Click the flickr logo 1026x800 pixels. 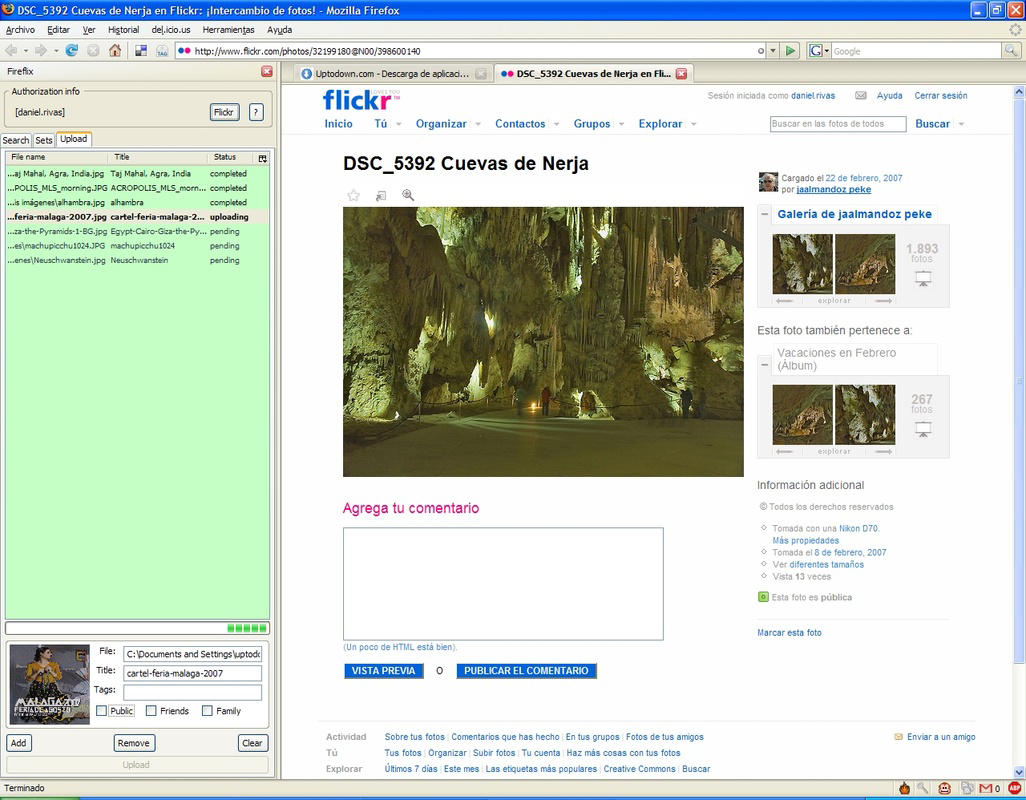361,100
